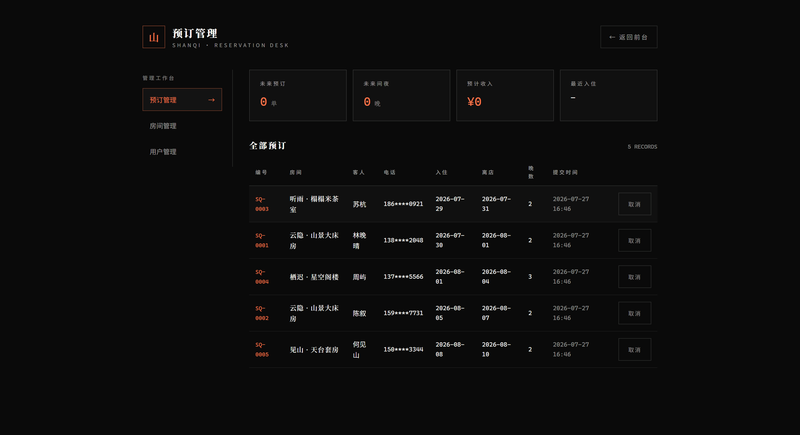Cancel reservation SQ-0004 for 周屿
Image resolution: width=800 pixels, height=435 pixels.
[x=635, y=277]
